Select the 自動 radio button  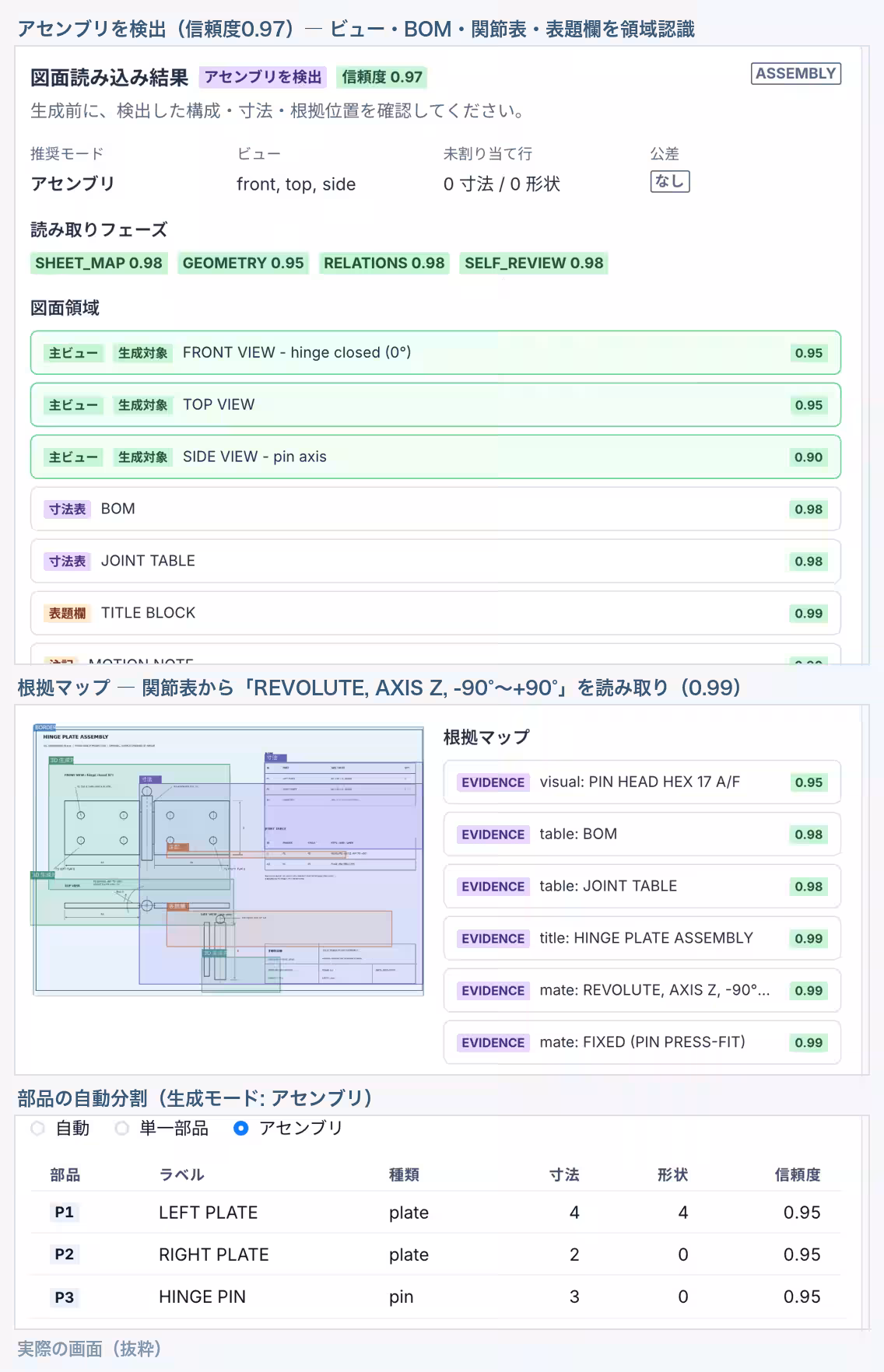(x=37, y=1128)
